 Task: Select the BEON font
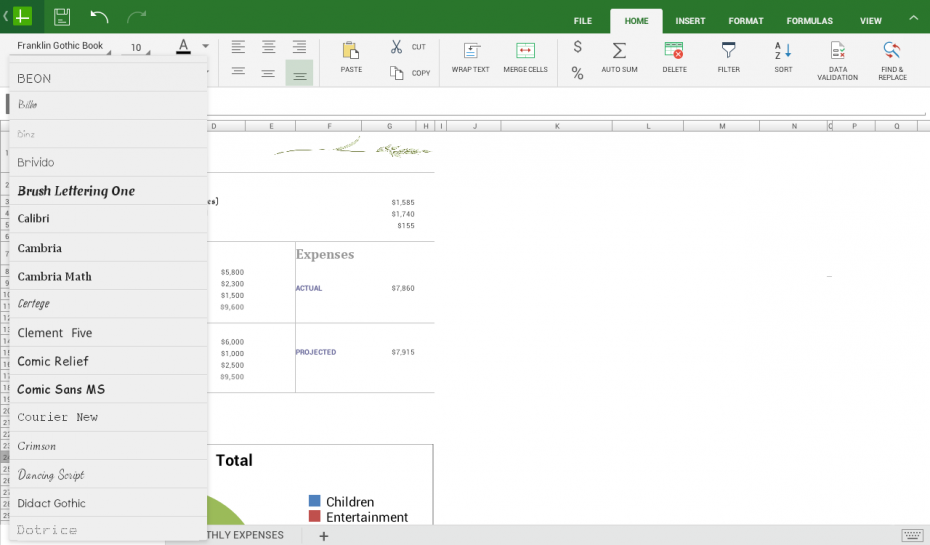pos(109,78)
